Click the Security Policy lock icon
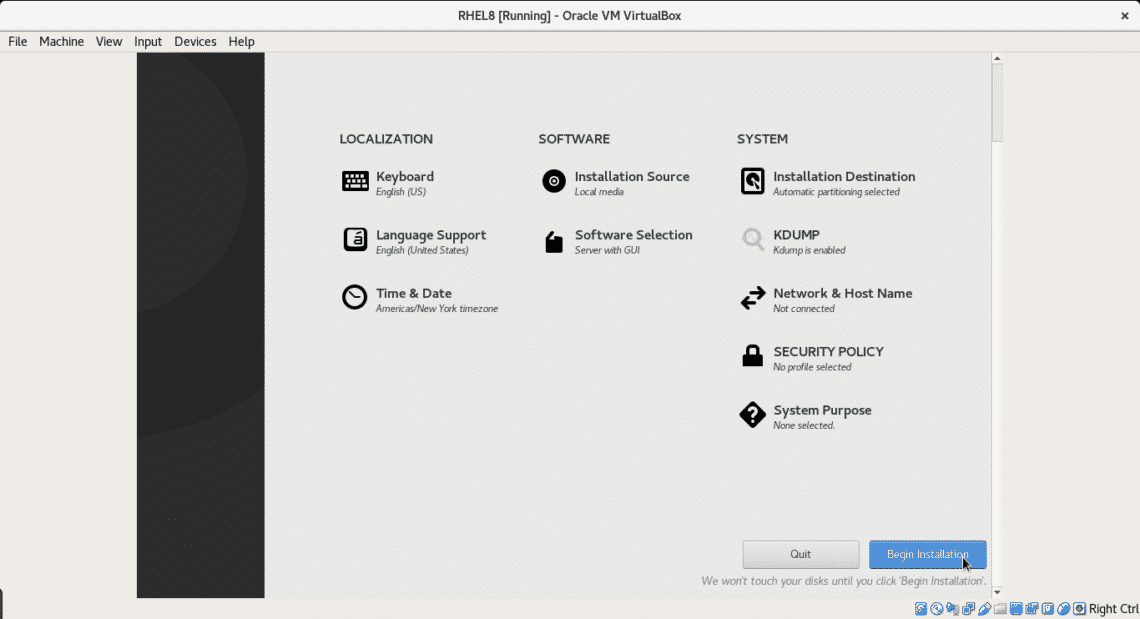The width and height of the screenshot is (1140, 619). coord(752,356)
